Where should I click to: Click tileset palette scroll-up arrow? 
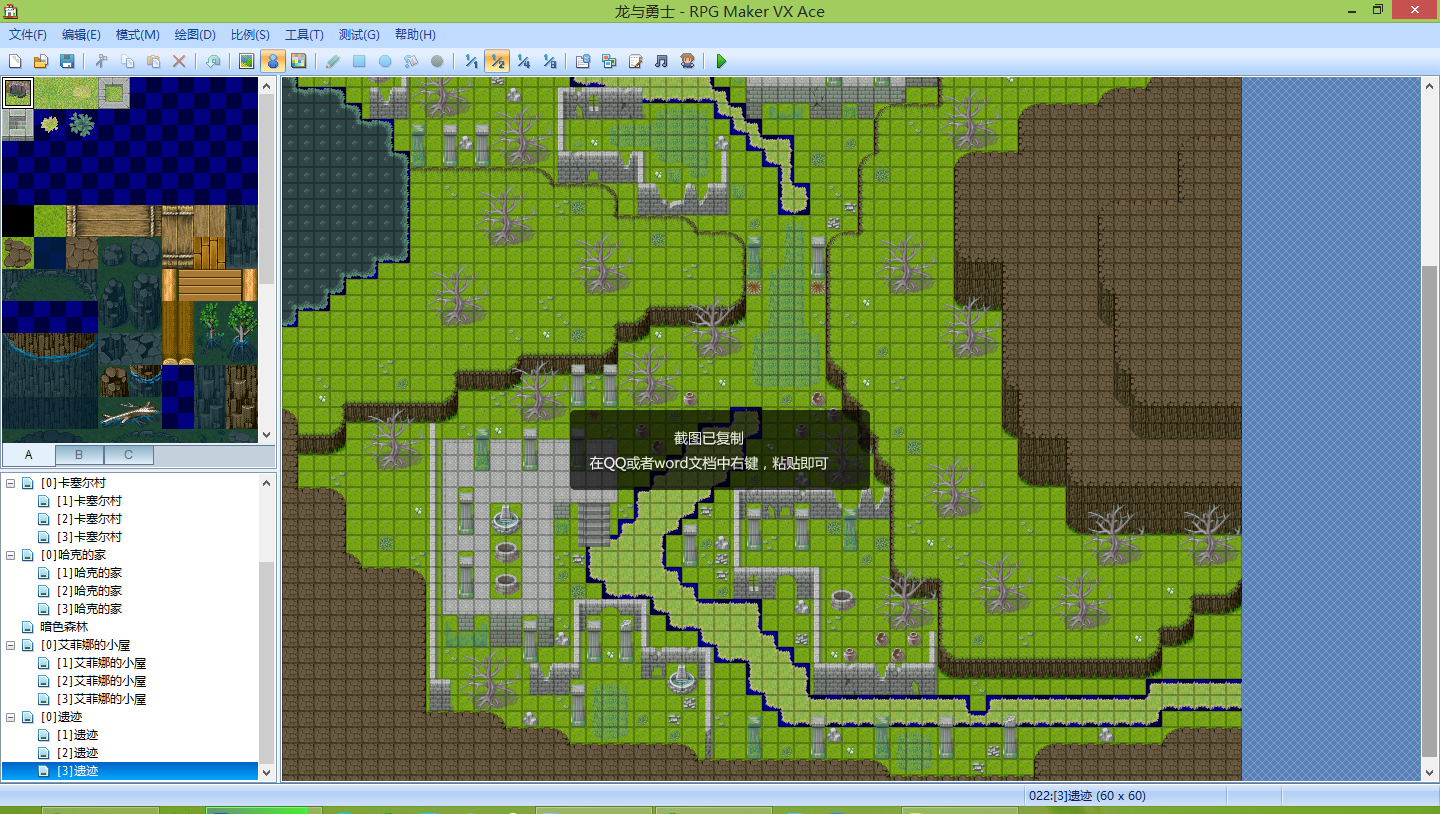267,86
